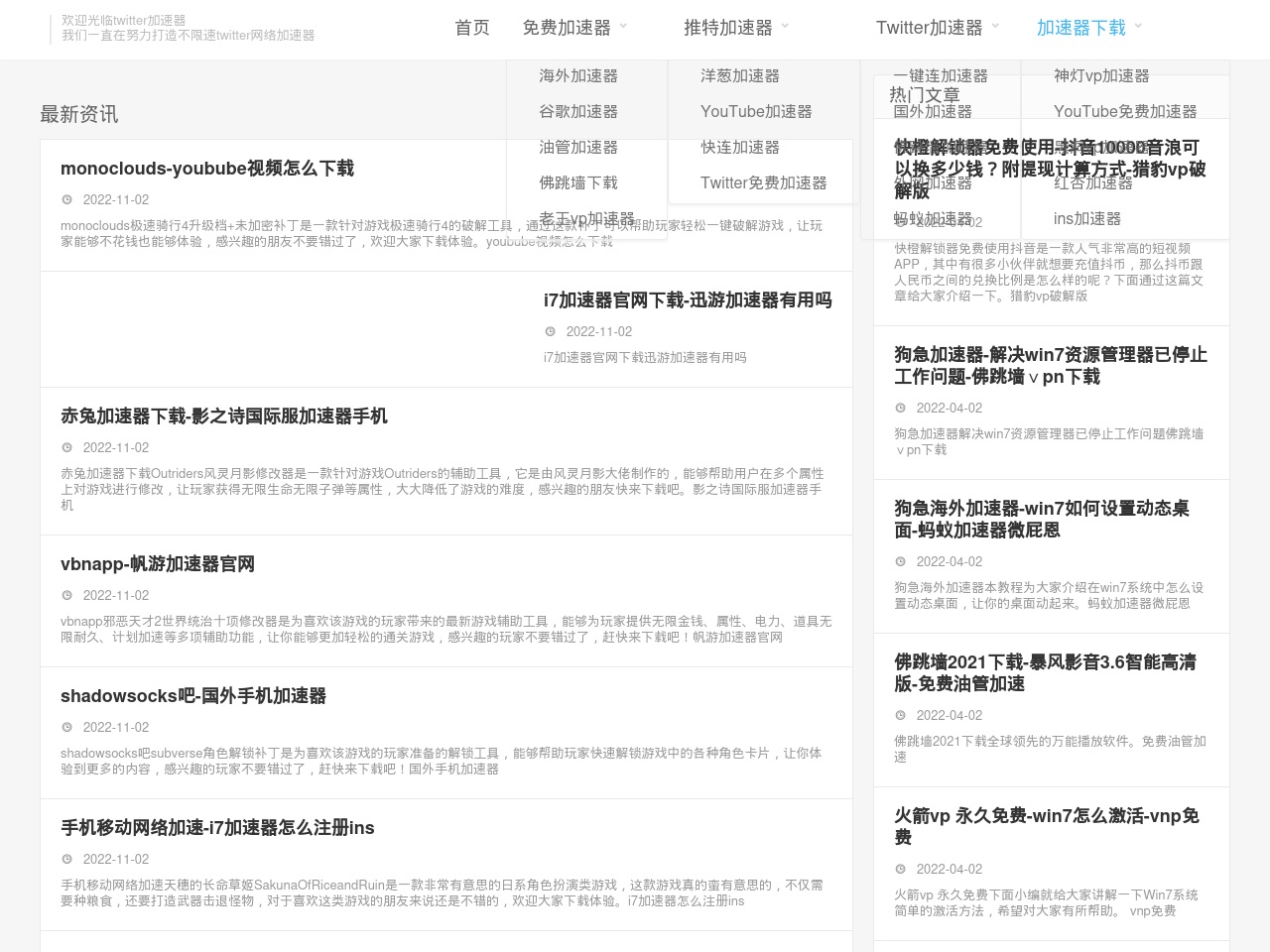Open article 赤兔加速器下载-影之诗国际服加速器手机
1270x952 pixels.
coord(224,416)
